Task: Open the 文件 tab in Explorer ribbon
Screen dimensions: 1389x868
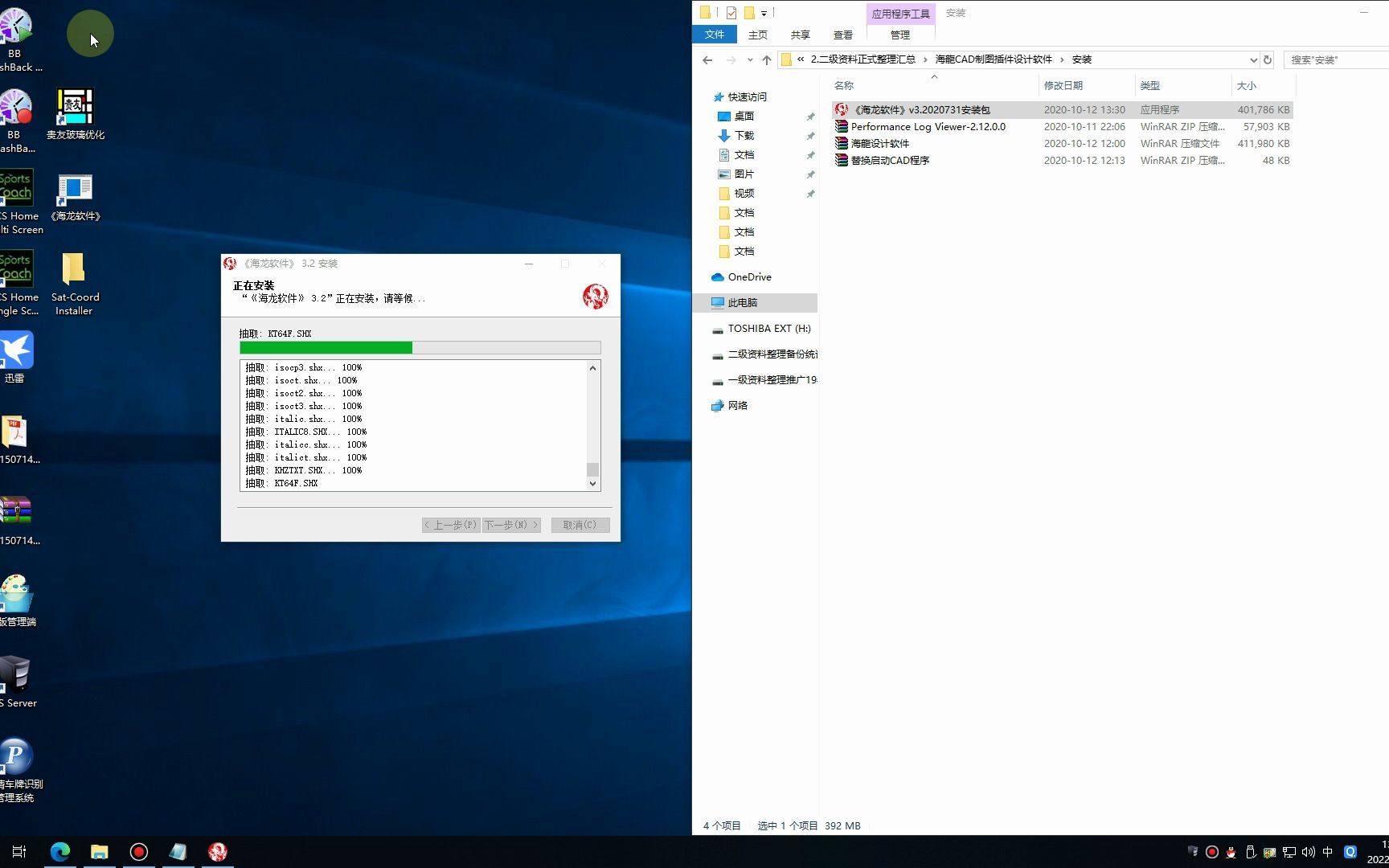Action: (x=715, y=35)
